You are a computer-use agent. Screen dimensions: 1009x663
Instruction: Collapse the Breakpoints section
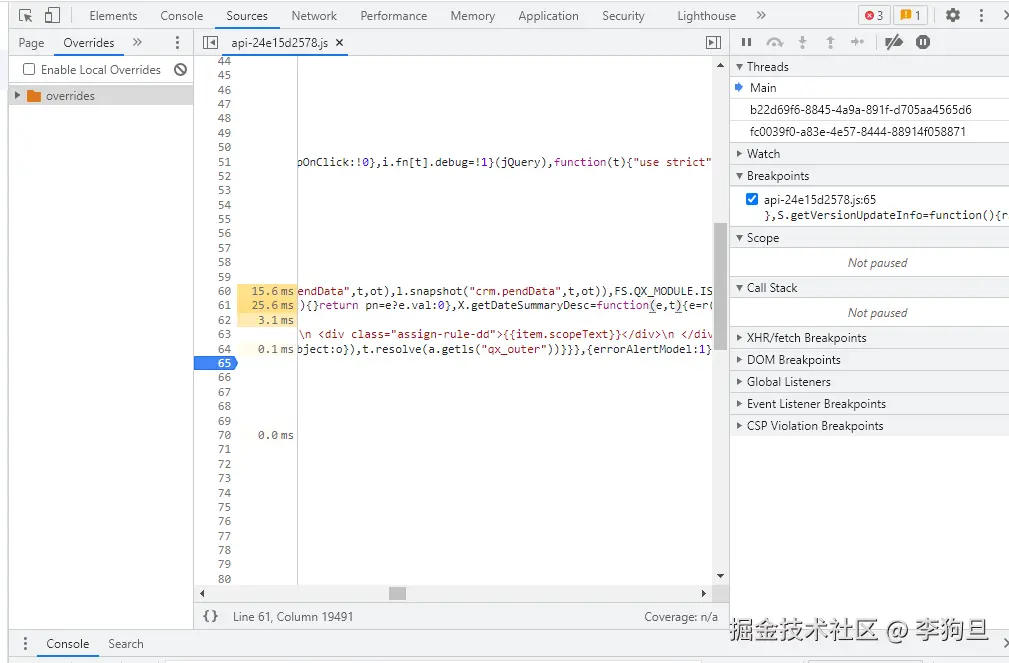click(739, 176)
